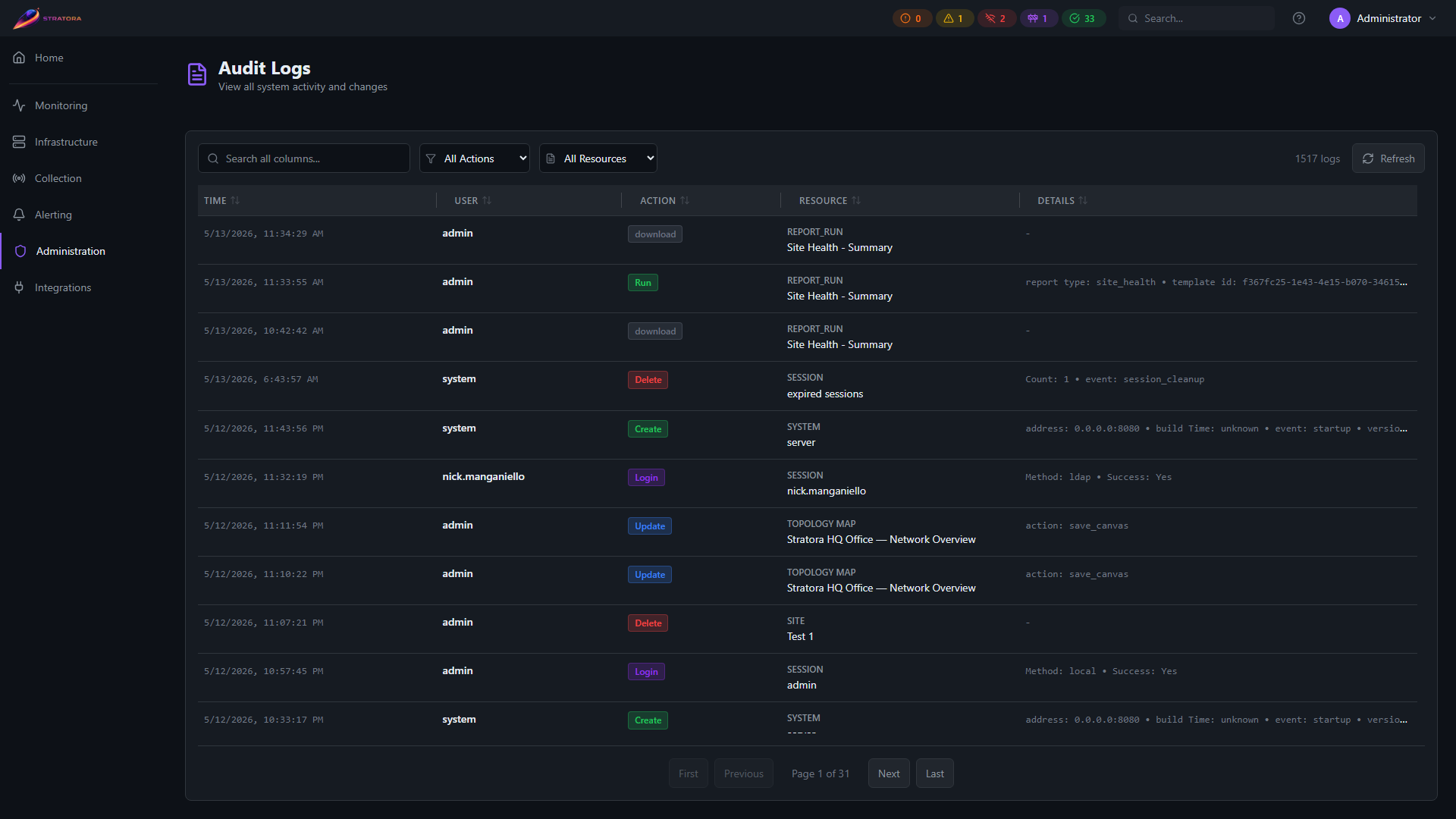Sort by ACTION column arrows
This screenshot has width=1456, height=819.
pos(685,200)
